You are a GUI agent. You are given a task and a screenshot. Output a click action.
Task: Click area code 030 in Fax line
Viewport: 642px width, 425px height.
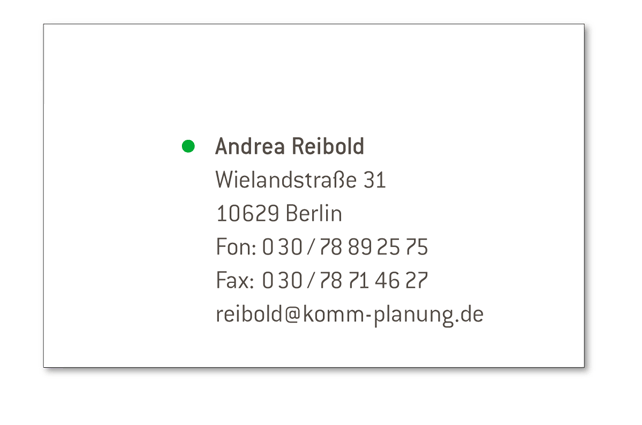tap(282, 281)
